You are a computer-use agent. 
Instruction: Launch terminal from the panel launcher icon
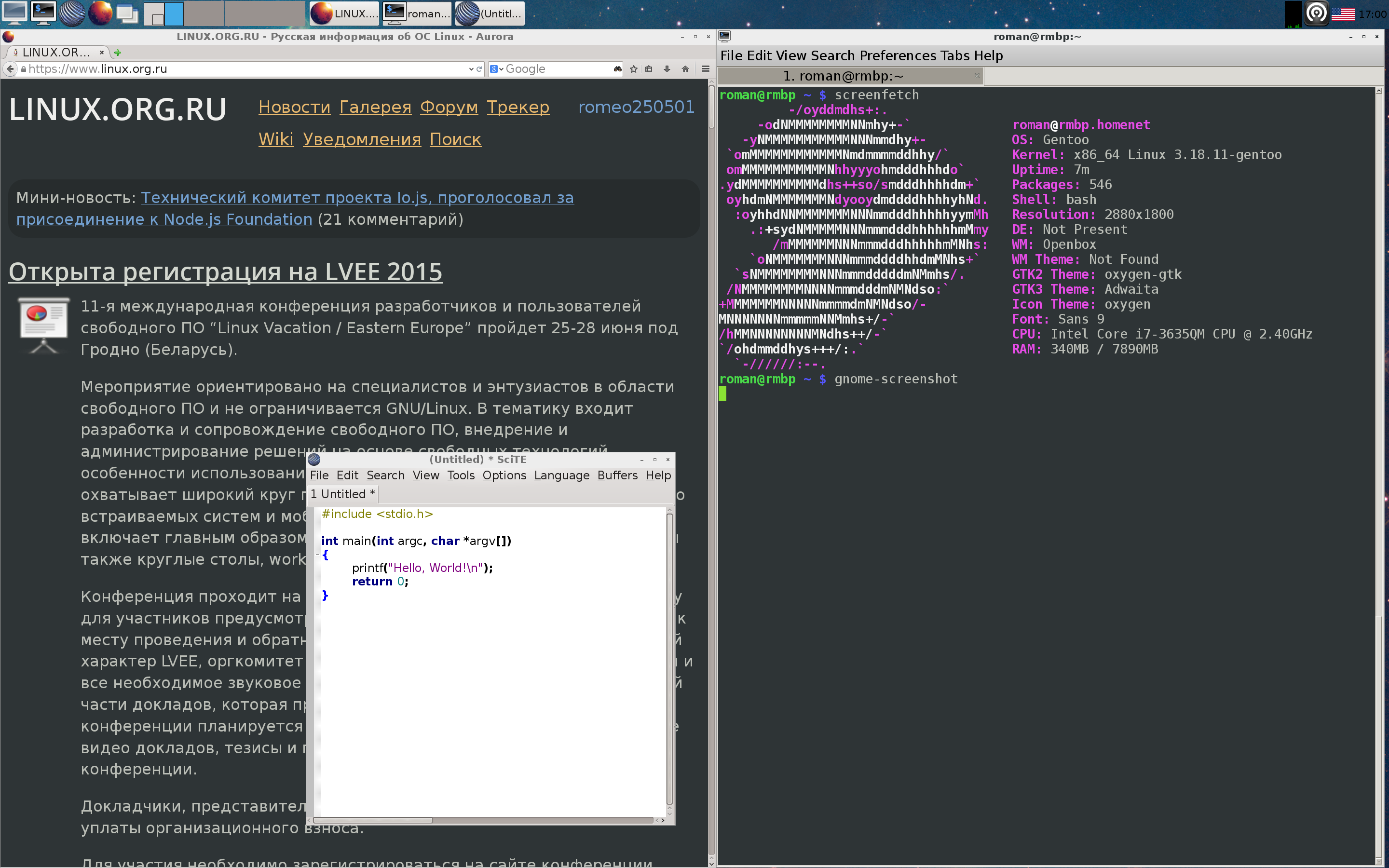click(43, 13)
